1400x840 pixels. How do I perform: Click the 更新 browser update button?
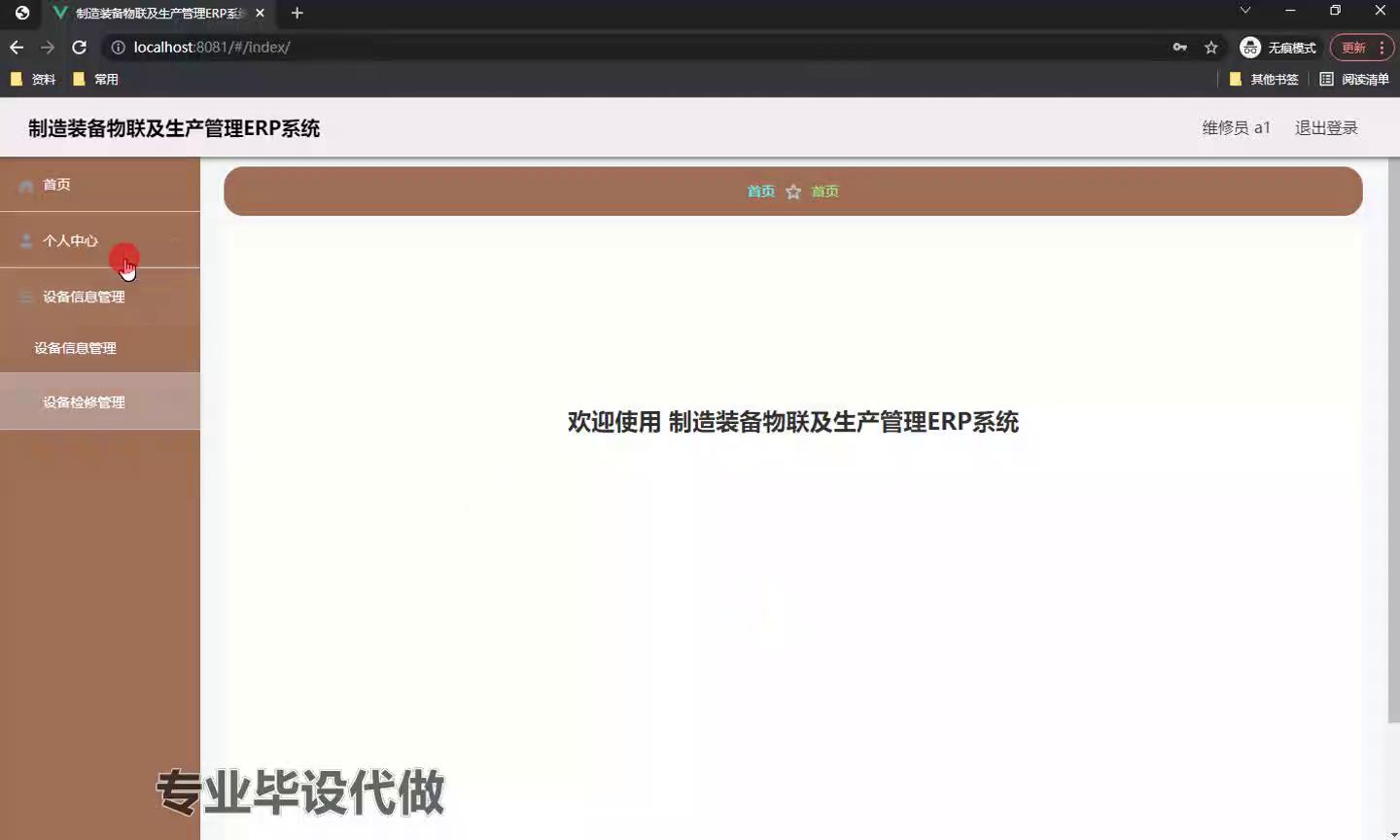tap(1353, 48)
